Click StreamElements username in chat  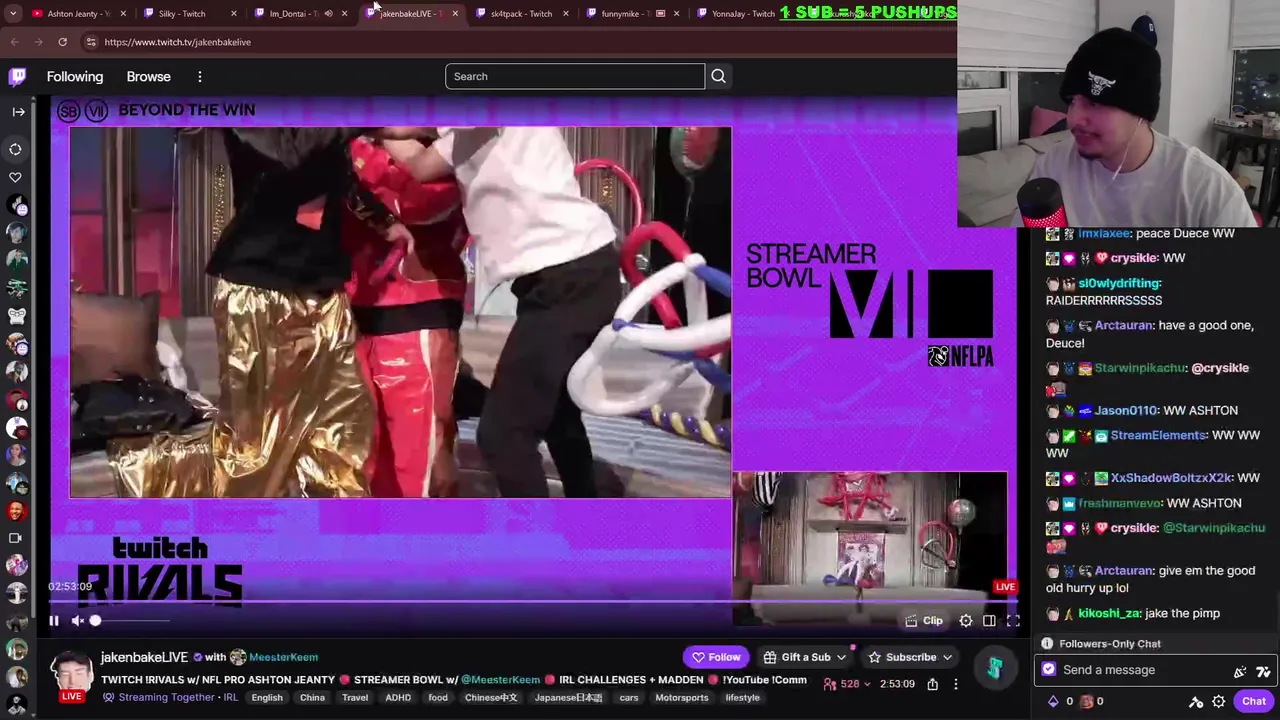tap(1157, 436)
